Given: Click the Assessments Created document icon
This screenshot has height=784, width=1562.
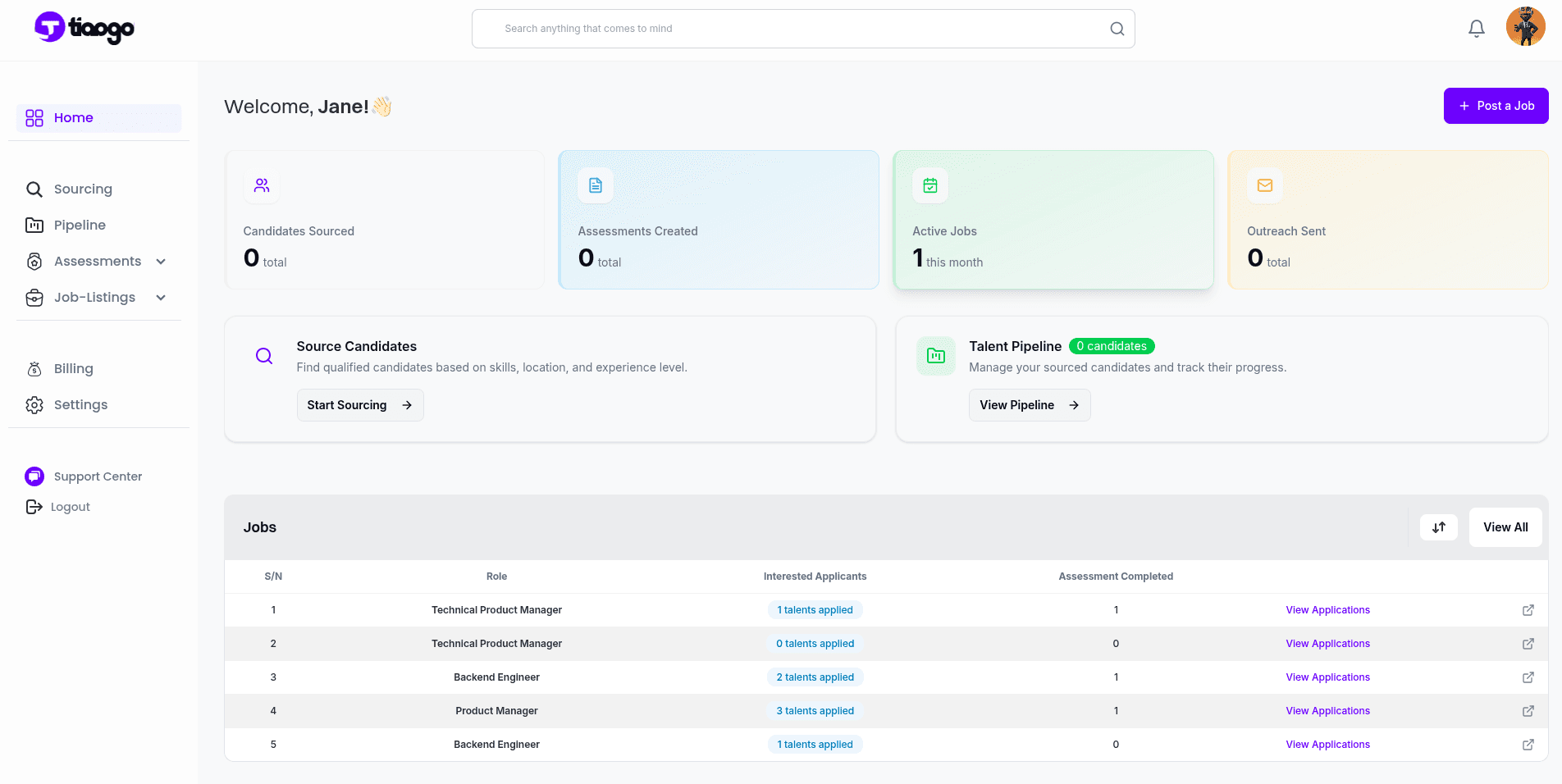Looking at the screenshot, I should pyautogui.click(x=595, y=185).
